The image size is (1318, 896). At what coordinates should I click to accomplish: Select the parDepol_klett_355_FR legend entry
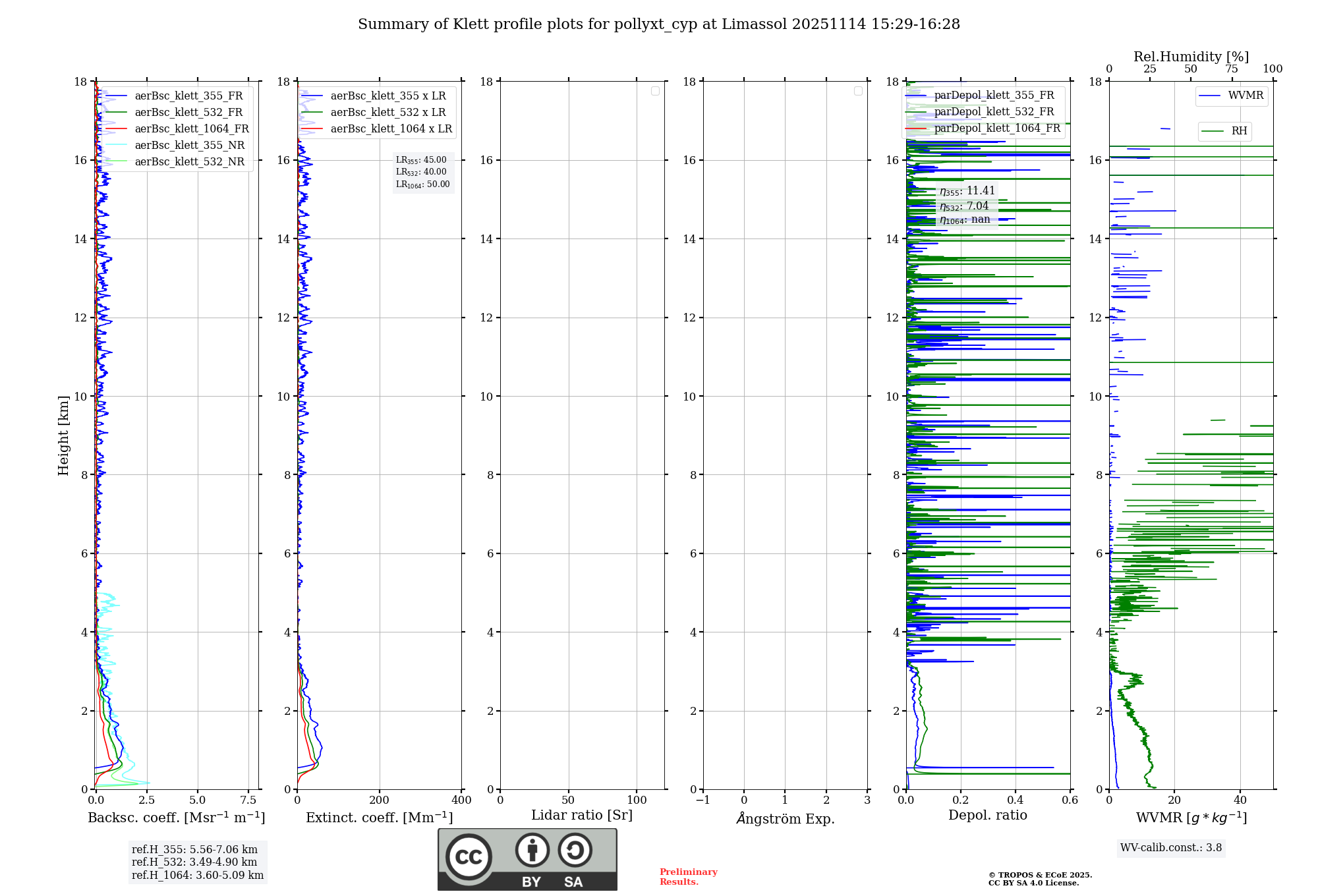(994, 96)
